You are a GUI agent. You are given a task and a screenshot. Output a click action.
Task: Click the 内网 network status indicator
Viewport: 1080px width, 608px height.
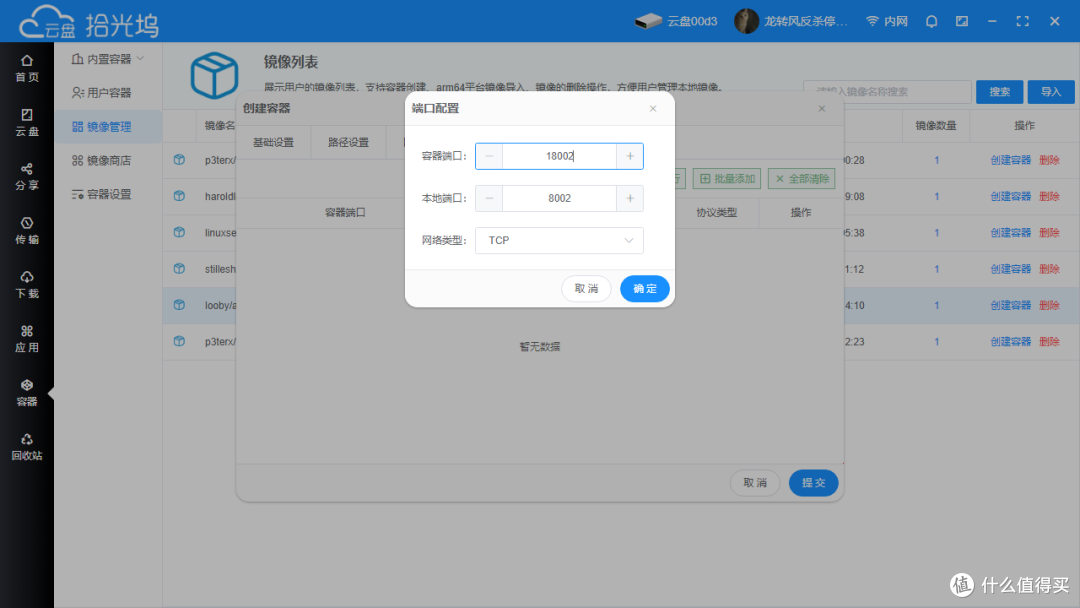tap(886, 21)
